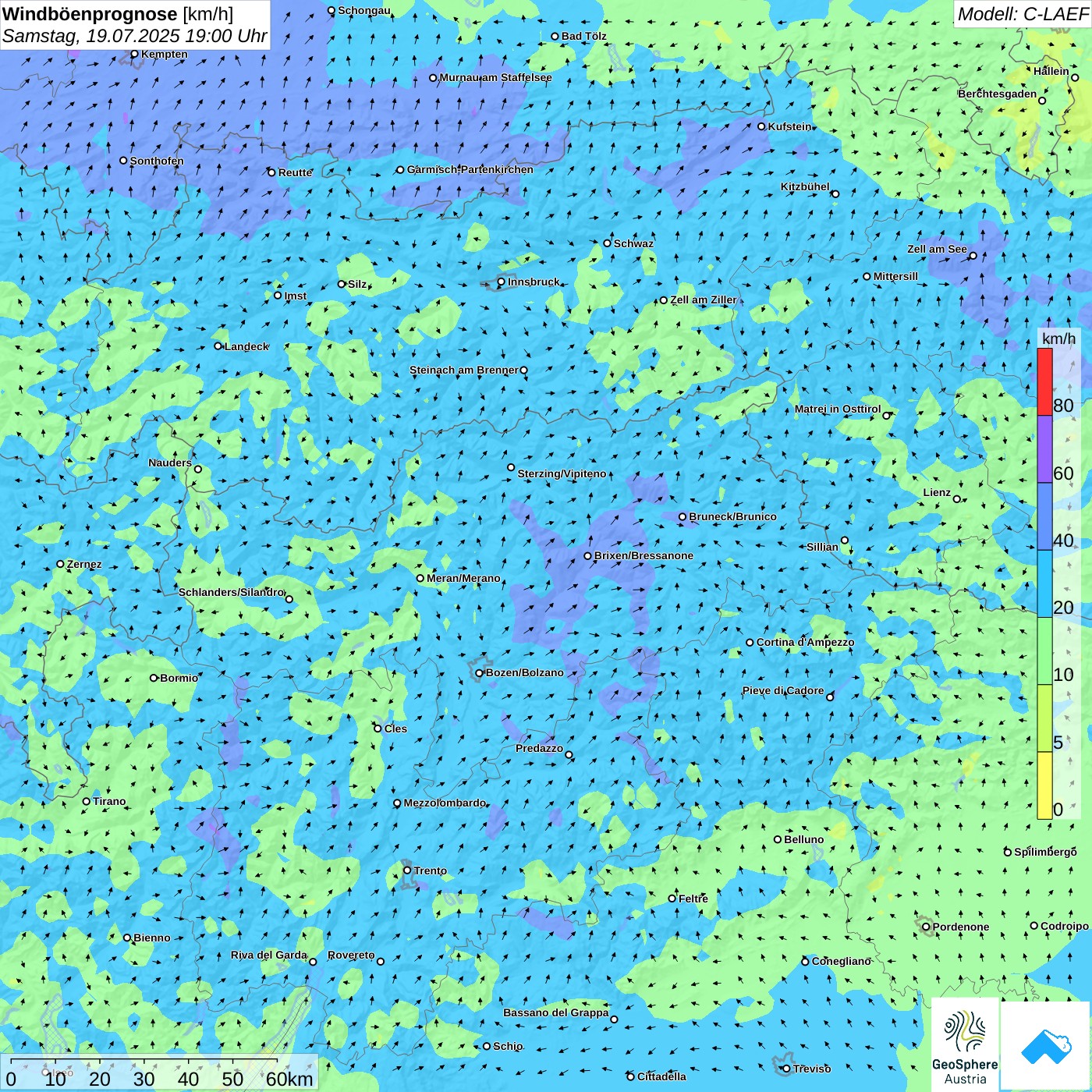
Task: Click the Lienz city marker
Action: [x=957, y=498]
